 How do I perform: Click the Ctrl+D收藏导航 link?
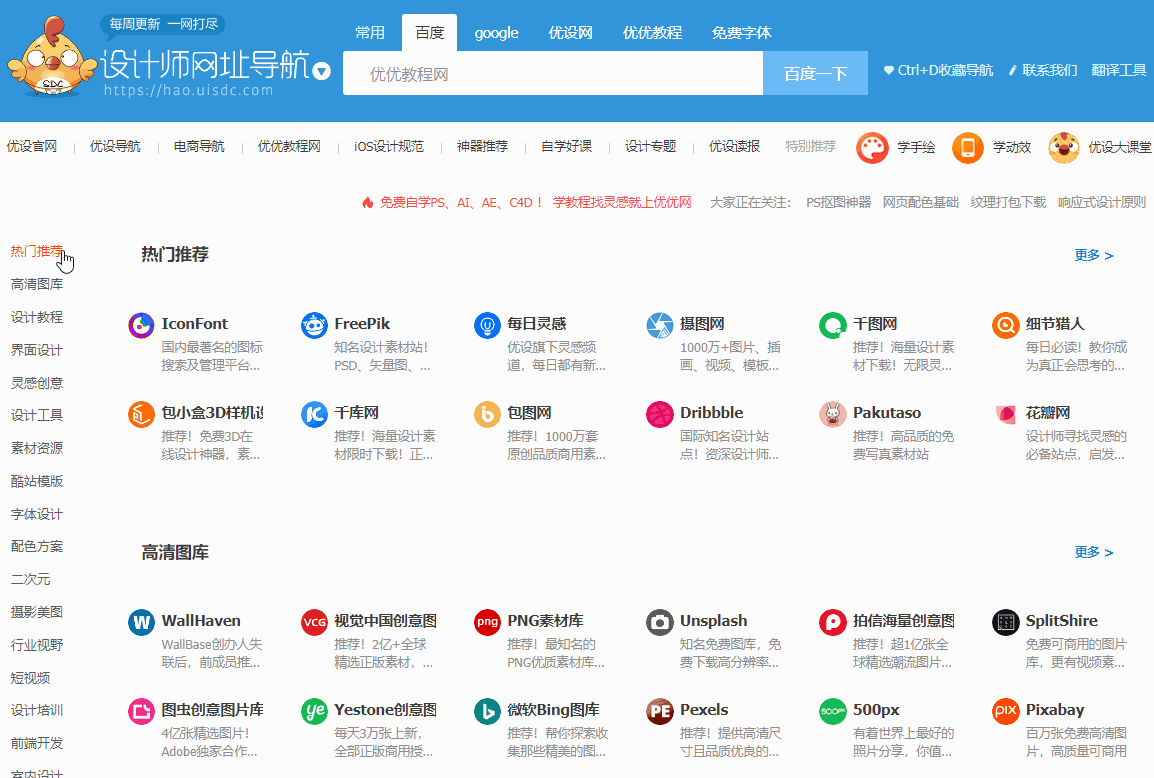pyautogui.click(x=938, y=70)
